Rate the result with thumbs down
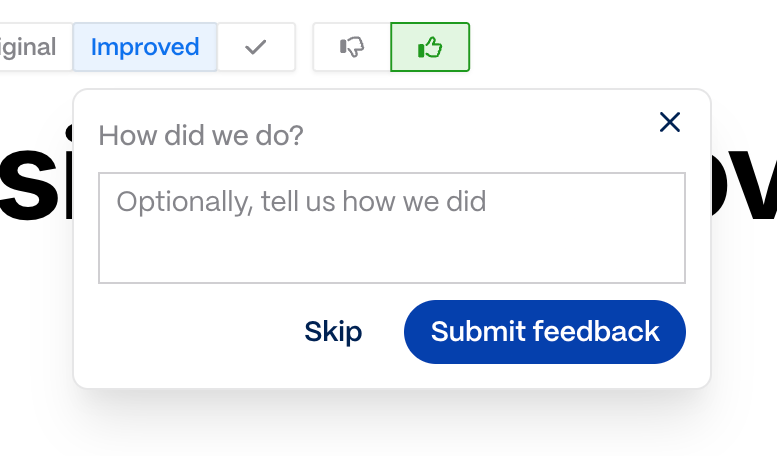 pos(352,47)
